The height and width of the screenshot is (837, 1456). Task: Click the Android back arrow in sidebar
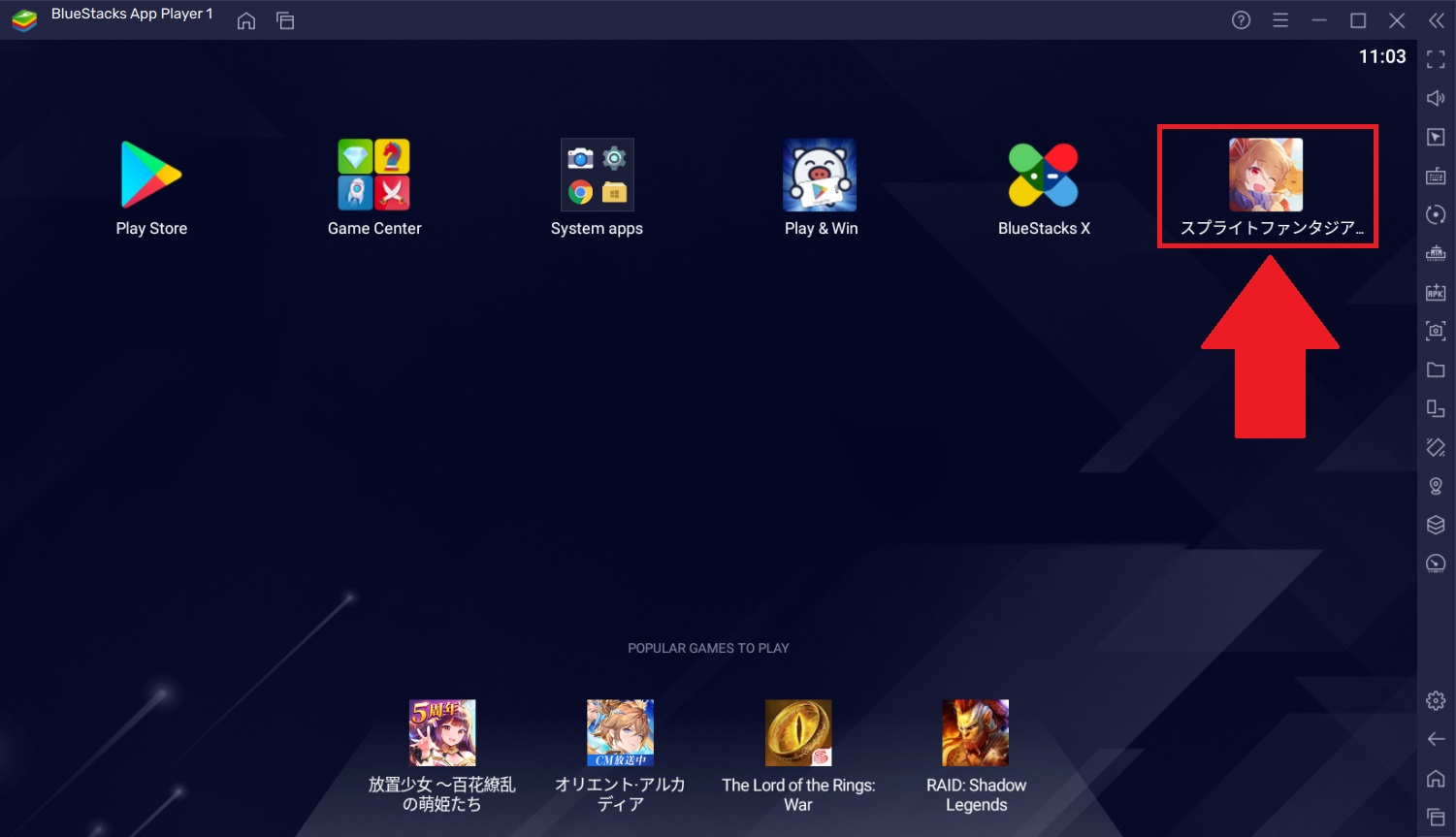pos(1436,739)
